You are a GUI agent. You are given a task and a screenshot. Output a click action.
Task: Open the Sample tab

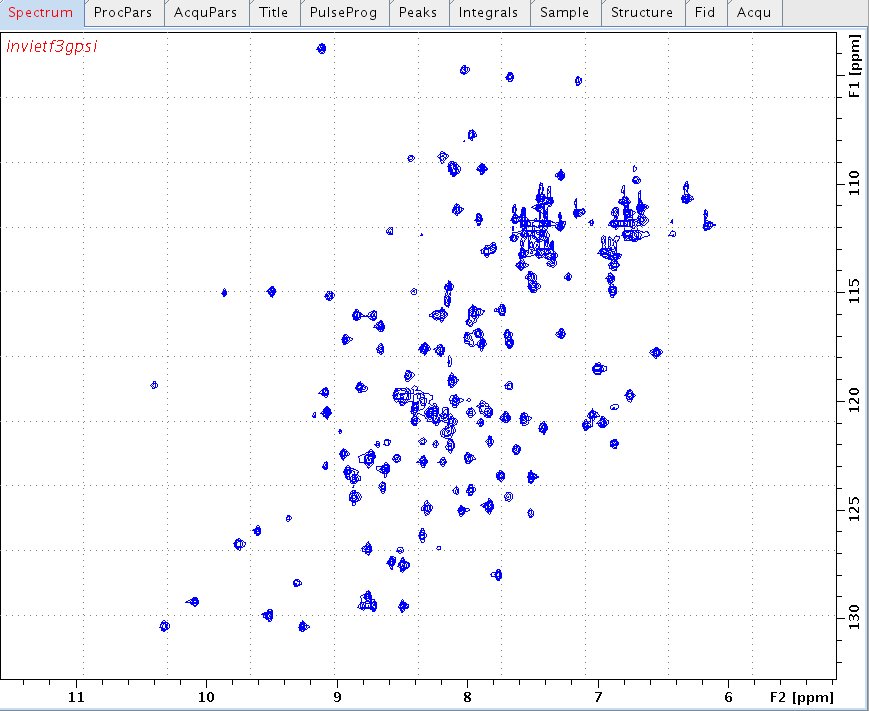click(564, 13)
